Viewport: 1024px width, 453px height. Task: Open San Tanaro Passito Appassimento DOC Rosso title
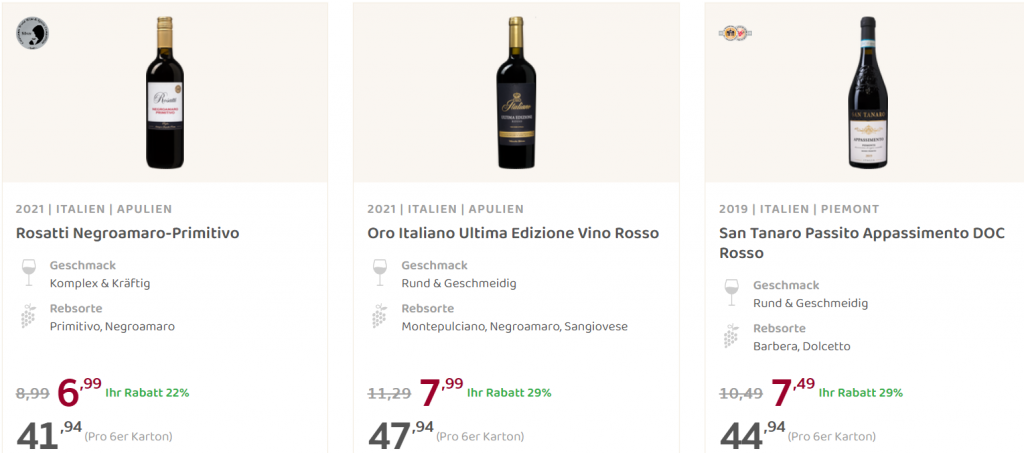[861, 243]
